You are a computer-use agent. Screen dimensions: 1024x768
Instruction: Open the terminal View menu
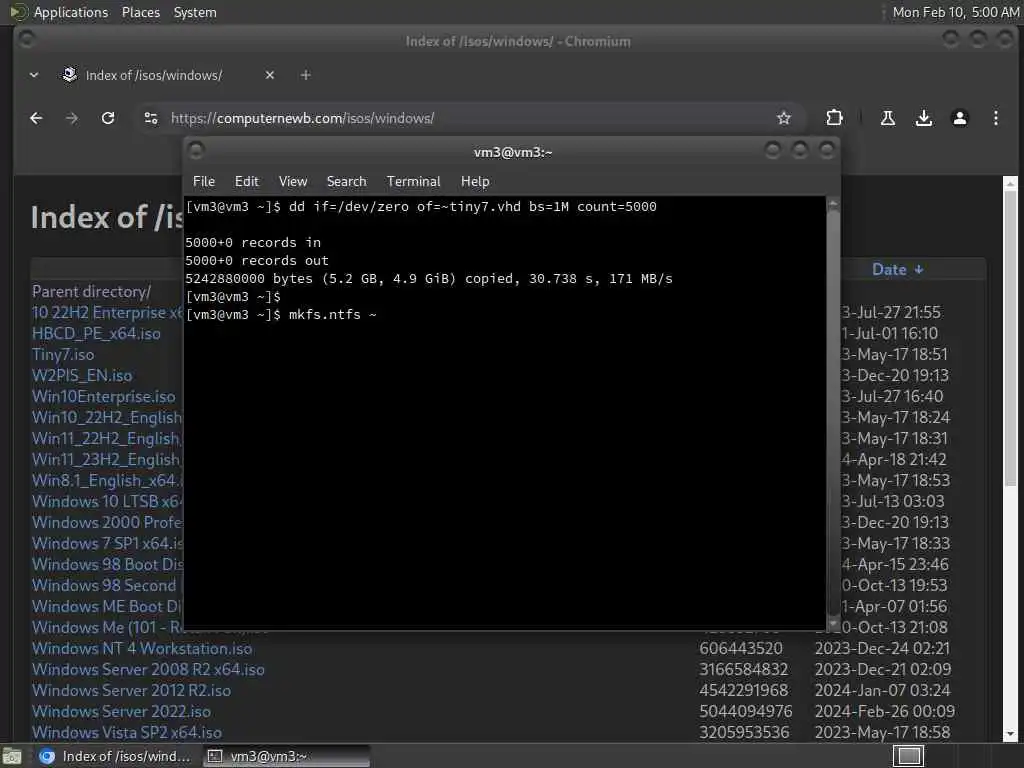[293, 182]
